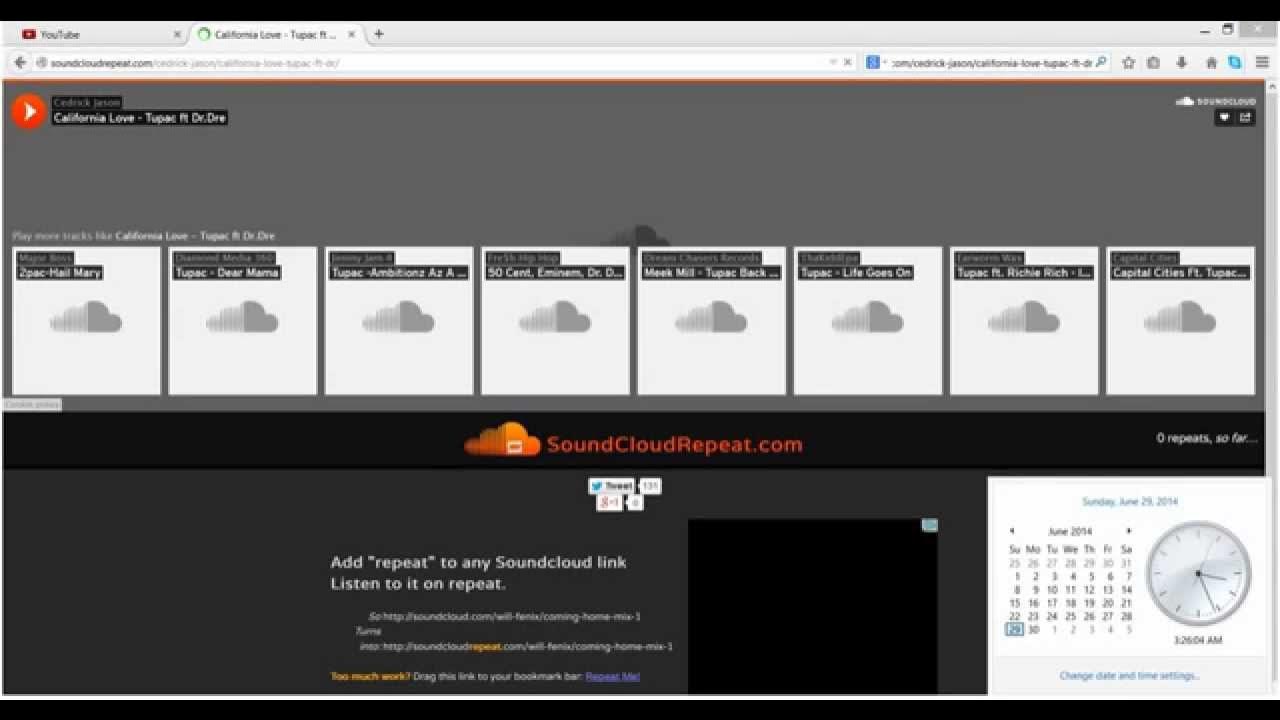Select the California Love tab
Screen dimensions: 1280x720
(x=275, y=34)
